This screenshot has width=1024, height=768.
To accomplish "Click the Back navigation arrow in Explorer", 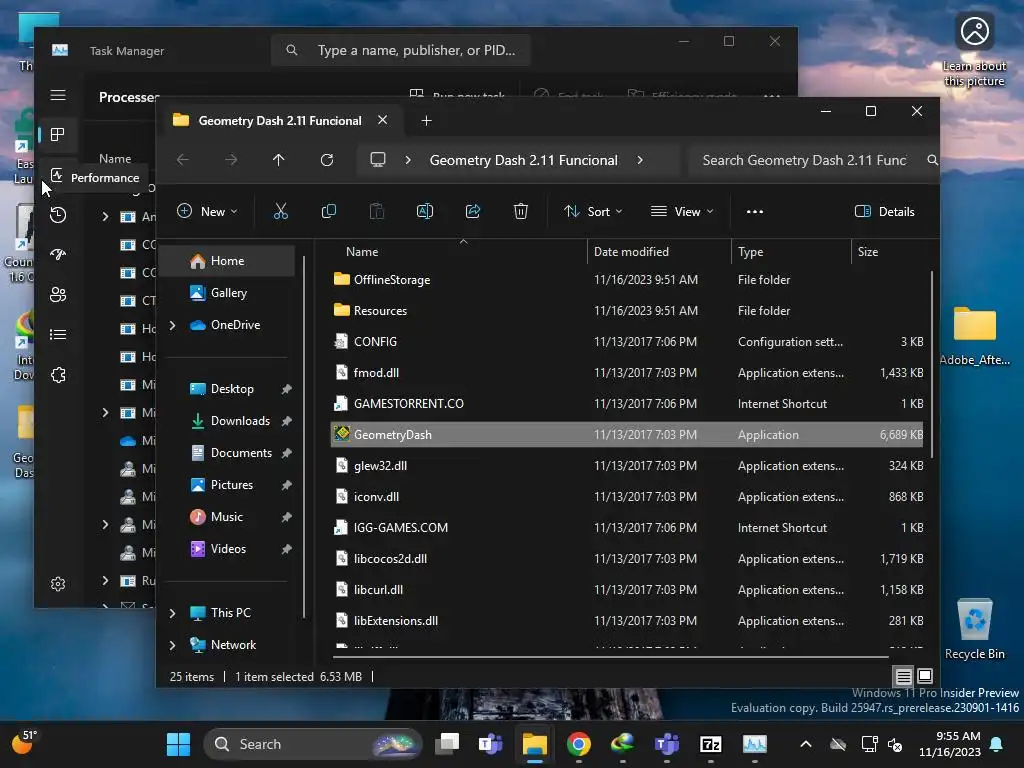I will click(183, 160).
